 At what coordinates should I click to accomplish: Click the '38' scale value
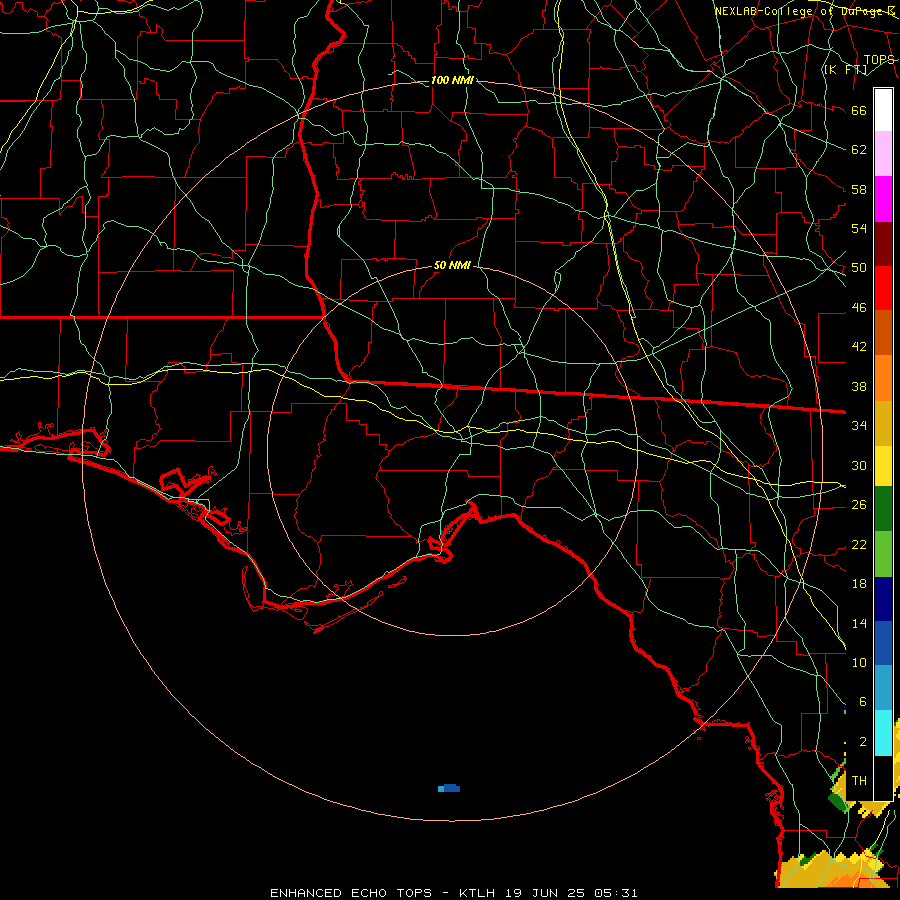point(859,386)
